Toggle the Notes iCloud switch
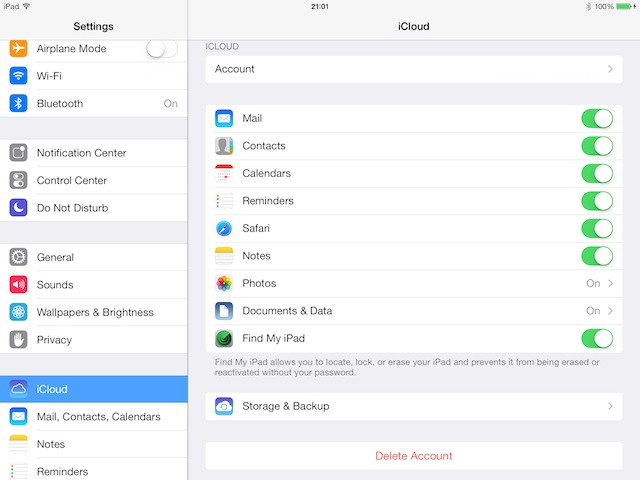Screen dimensions: 640x480 click(597, 256)
